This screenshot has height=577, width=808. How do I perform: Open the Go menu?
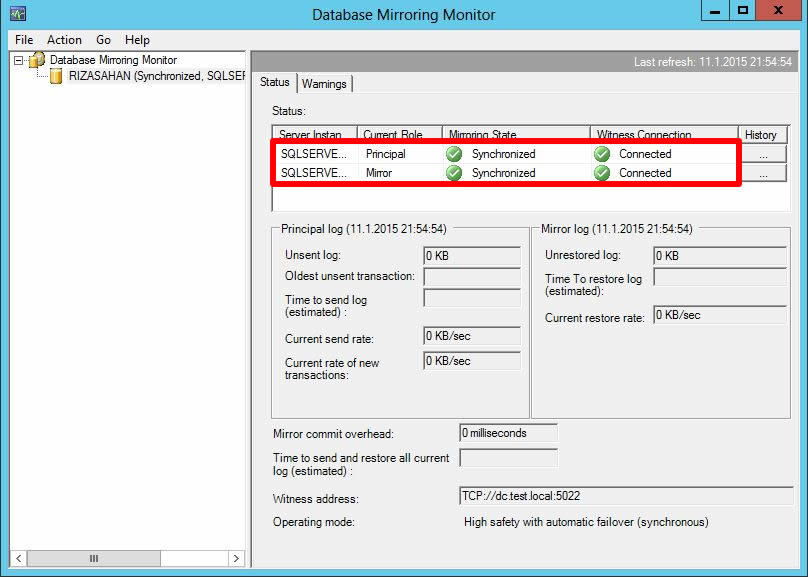point(104,40)
